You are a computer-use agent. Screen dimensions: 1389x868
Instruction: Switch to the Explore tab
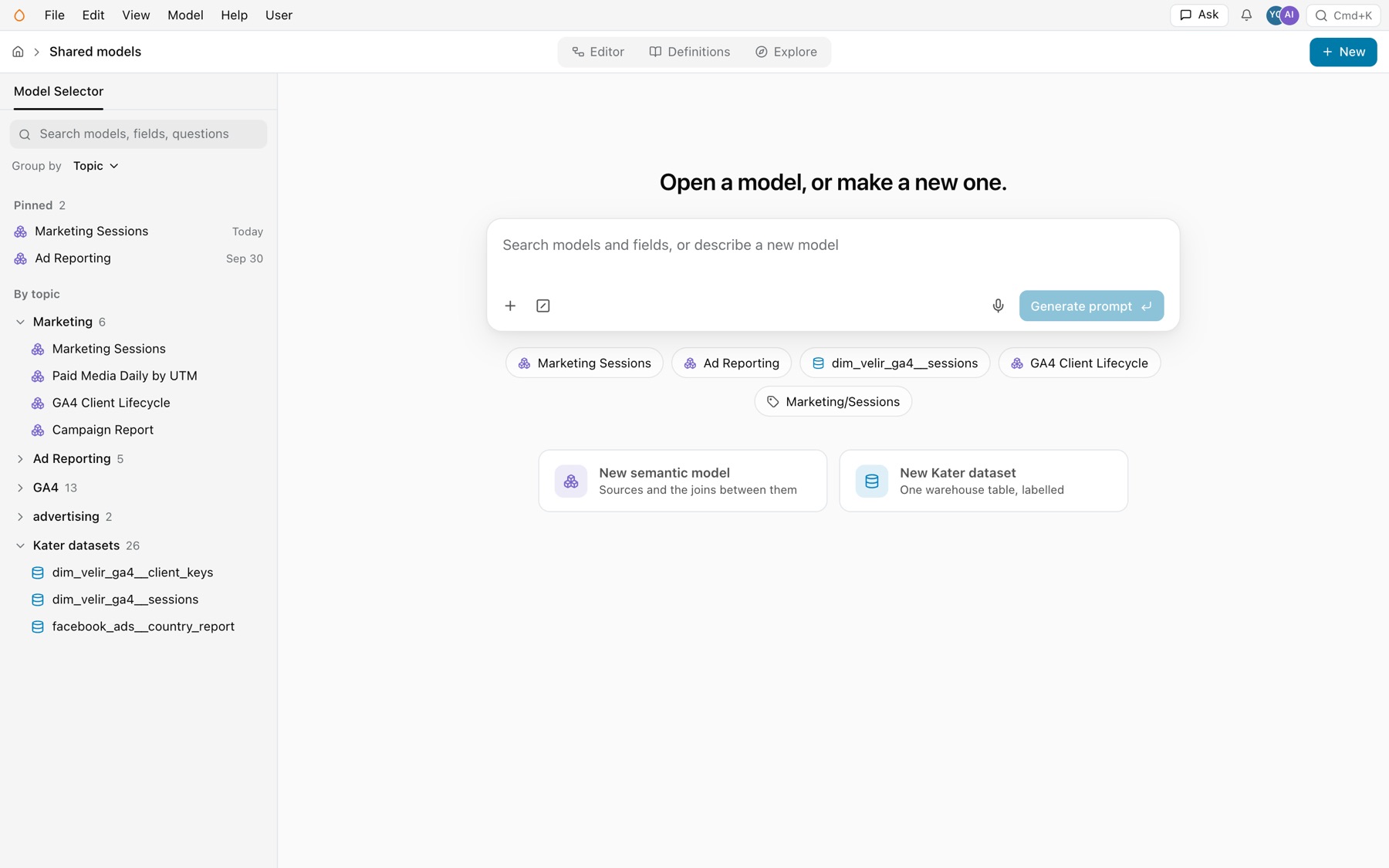(786, 52)
